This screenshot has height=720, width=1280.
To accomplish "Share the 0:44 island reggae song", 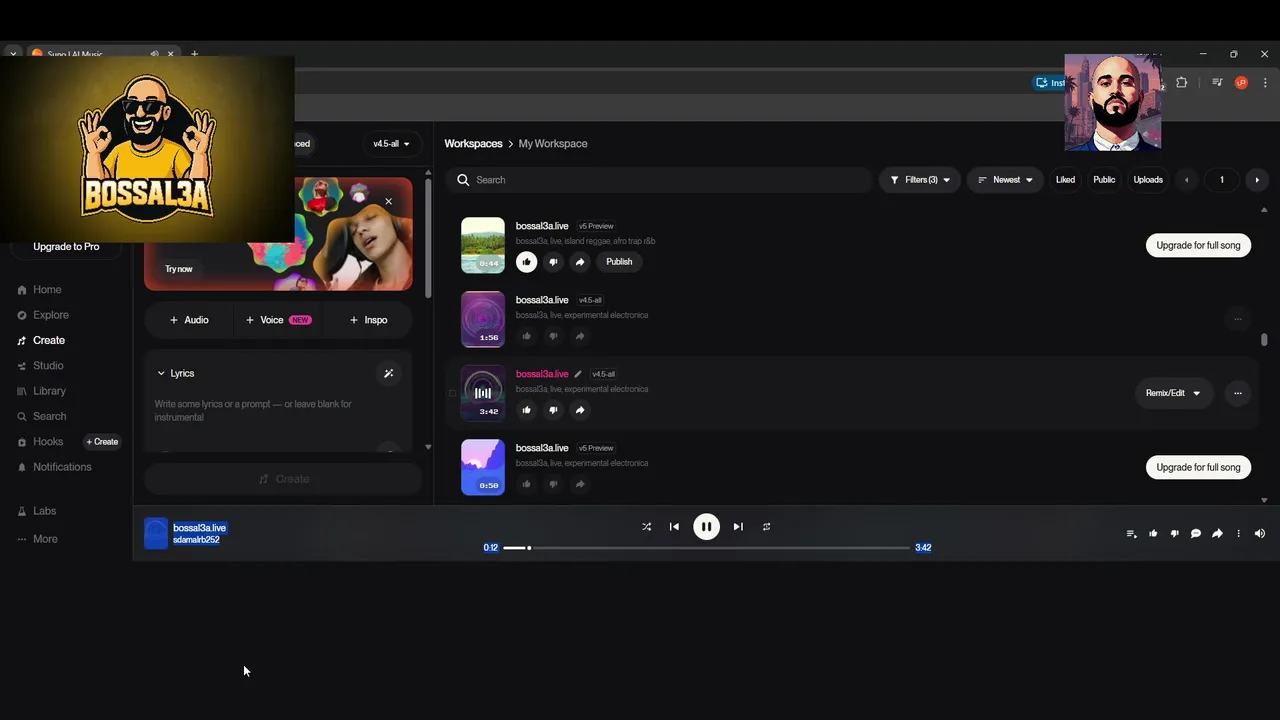I will click(x=580, y=262).
